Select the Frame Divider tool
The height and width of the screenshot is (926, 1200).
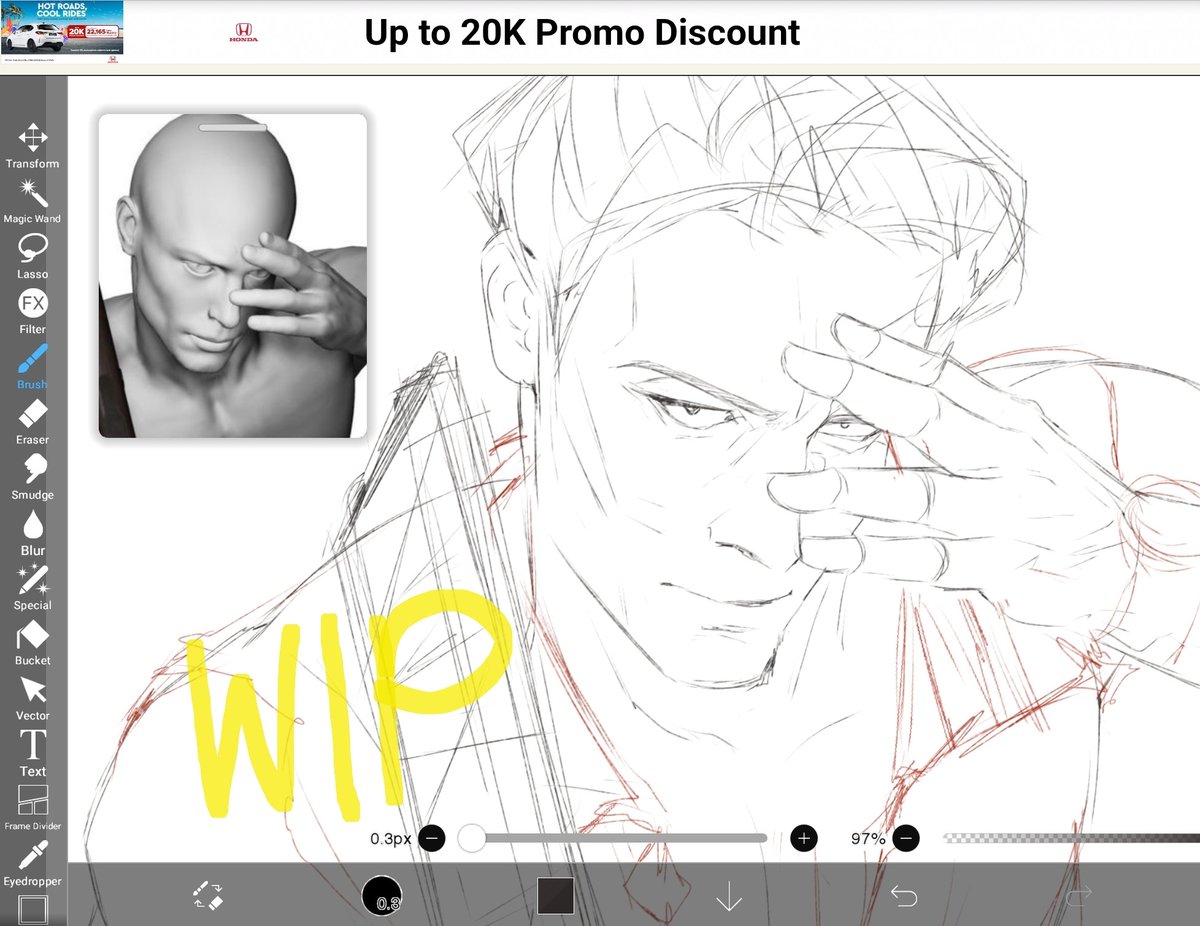33,808
